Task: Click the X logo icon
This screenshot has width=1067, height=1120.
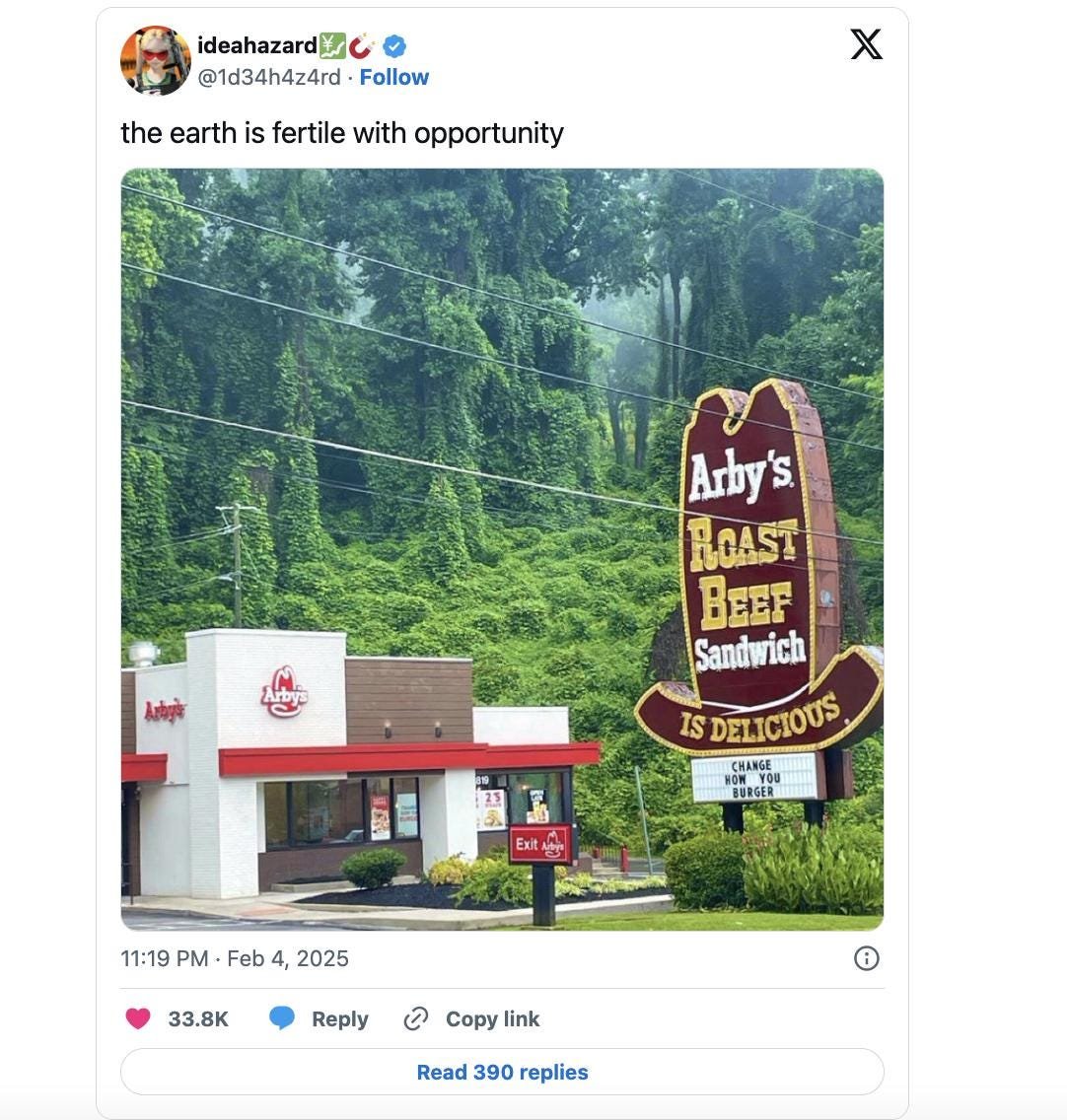Action: 866,44
